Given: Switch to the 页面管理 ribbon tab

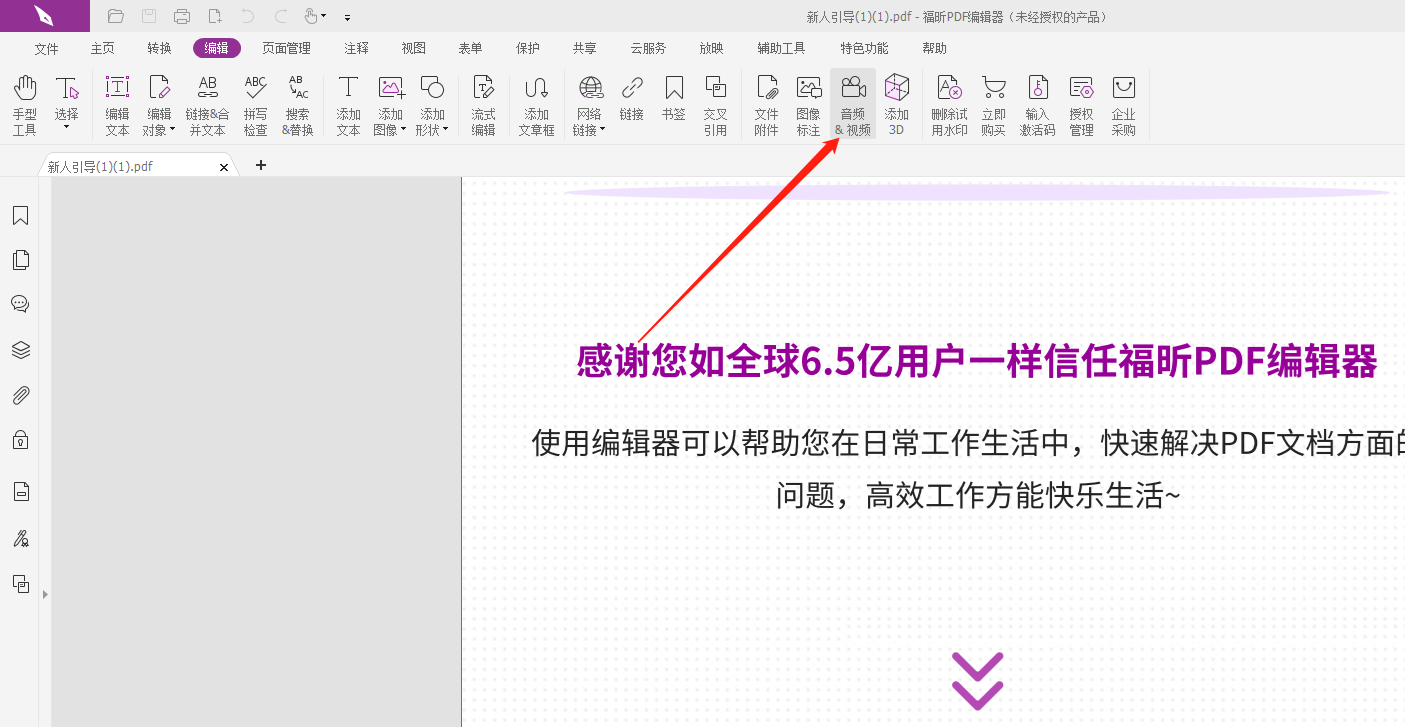Looking at the screenshot, I should pyautogui.click(x=287, y=47).
